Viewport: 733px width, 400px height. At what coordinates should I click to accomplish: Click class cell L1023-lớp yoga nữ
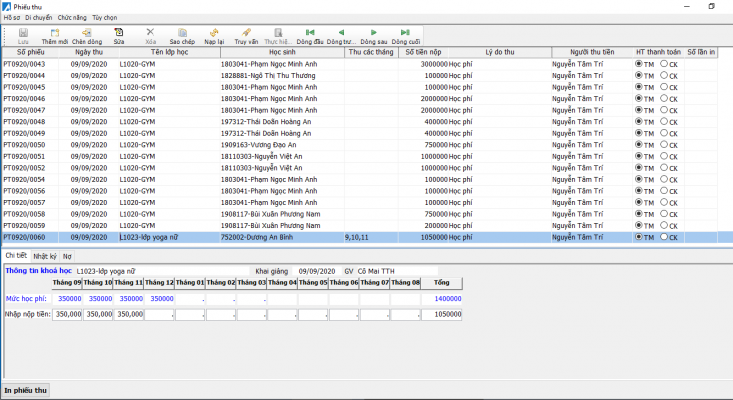click(169, 237)
